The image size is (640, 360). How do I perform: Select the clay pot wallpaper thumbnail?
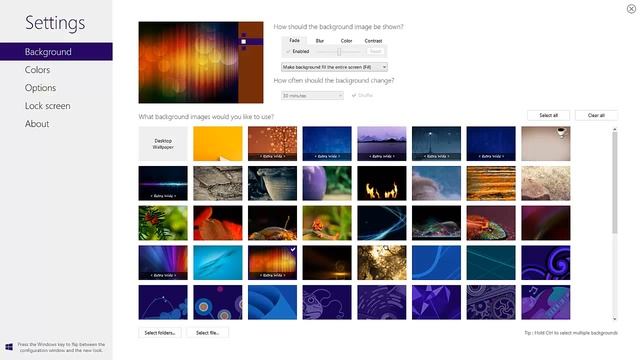pyautogui.click(x=272, y=183)
